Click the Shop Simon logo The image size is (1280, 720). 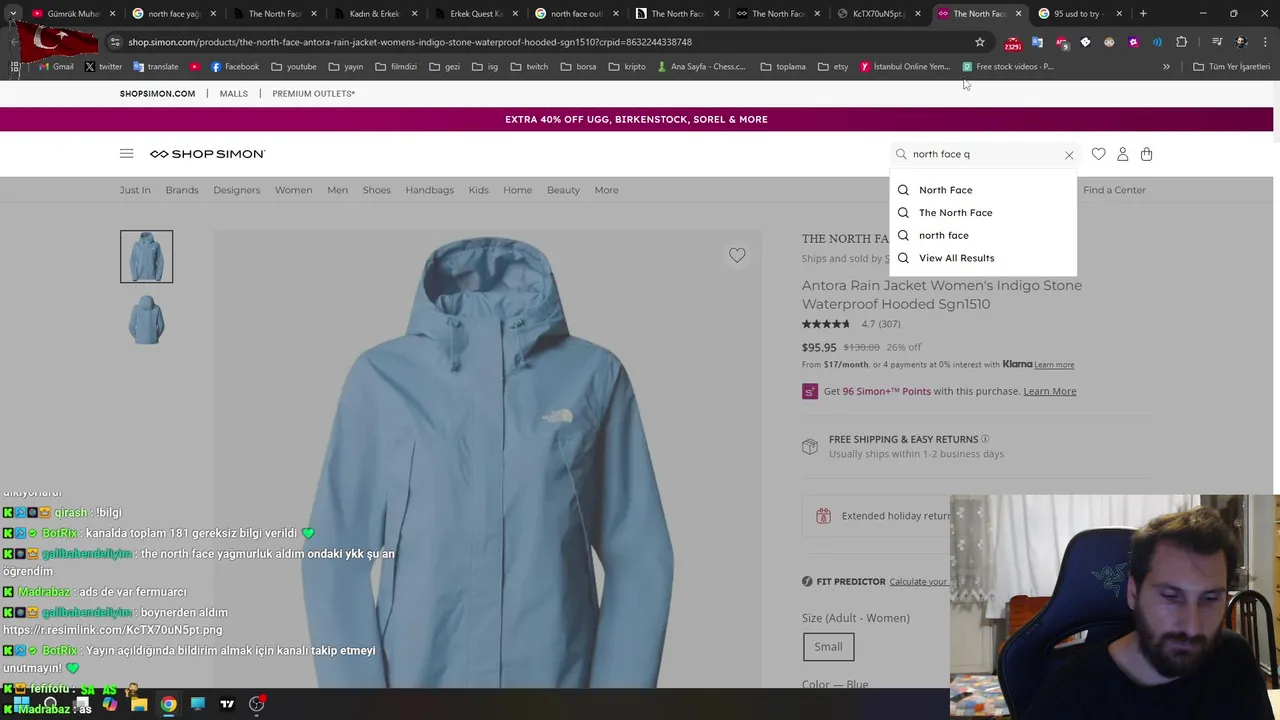click(207, 154)
